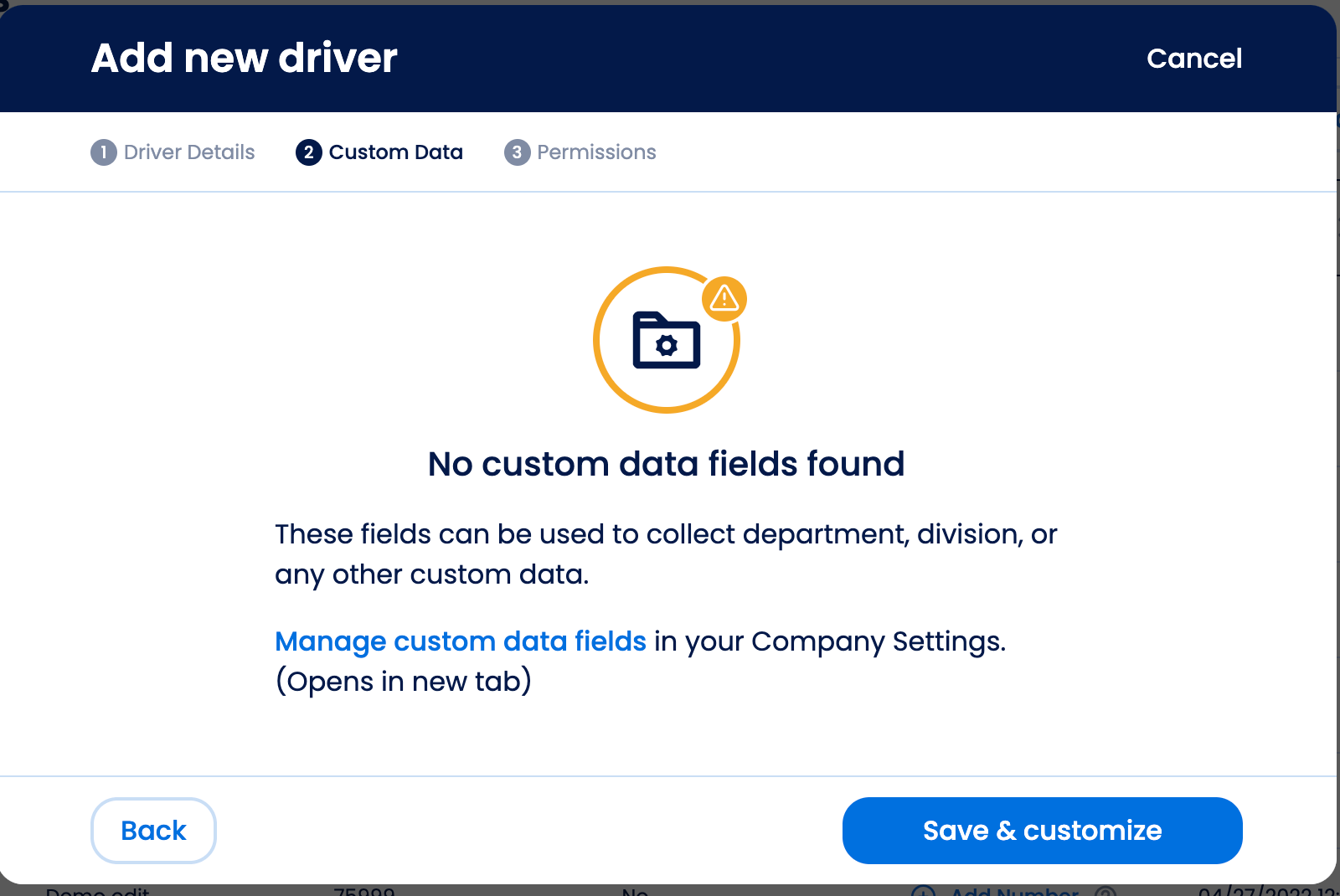Select the Custom Data step
Image resolution: width=1340 pixels, height=896 pixels.
395,152
